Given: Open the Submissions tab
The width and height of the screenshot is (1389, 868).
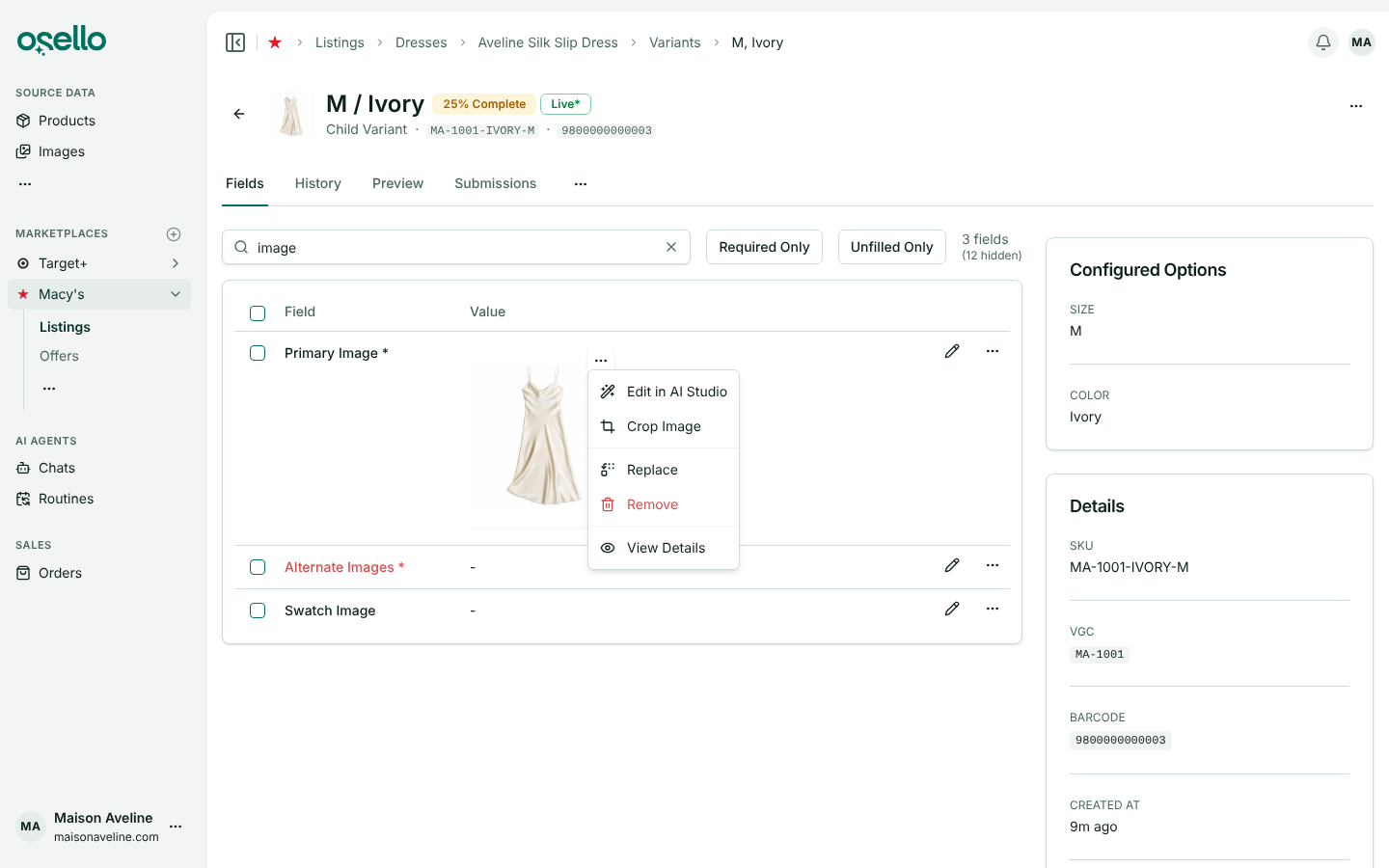Looking at the screenshot, I should point(495,183).
